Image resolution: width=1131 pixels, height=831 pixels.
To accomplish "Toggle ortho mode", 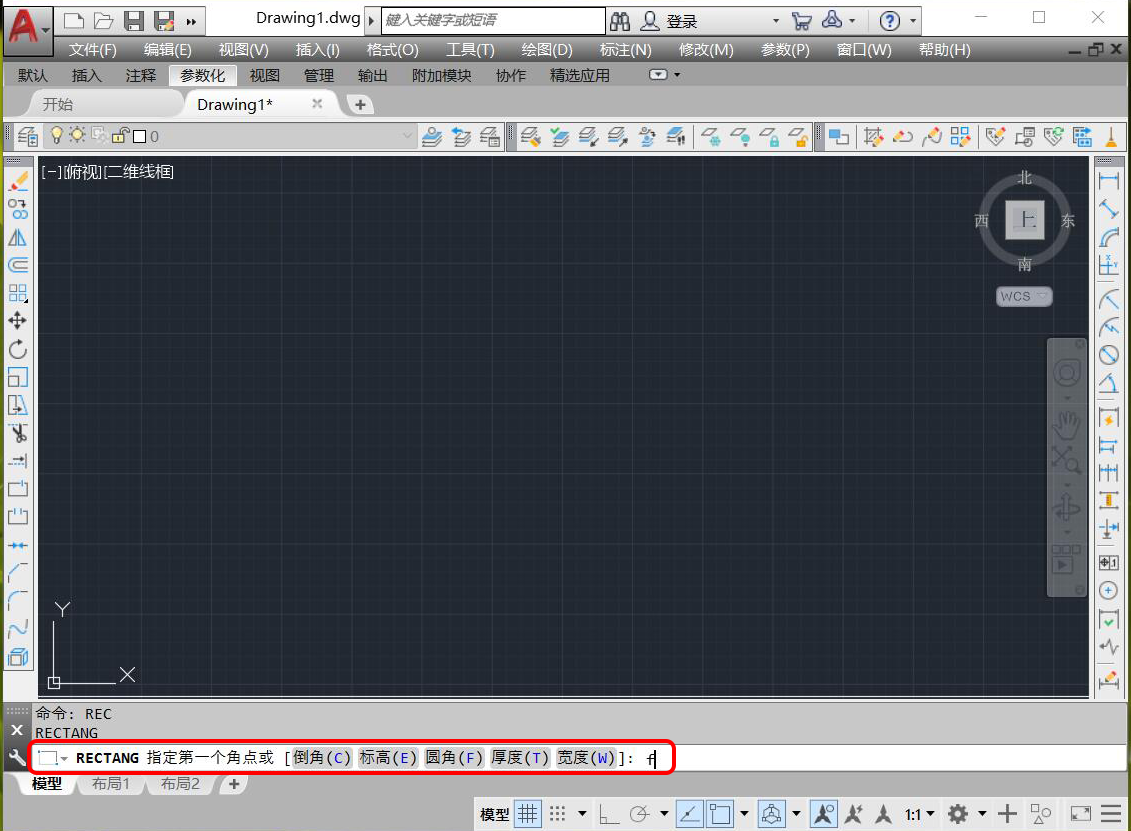I will (x=609, y=814).
